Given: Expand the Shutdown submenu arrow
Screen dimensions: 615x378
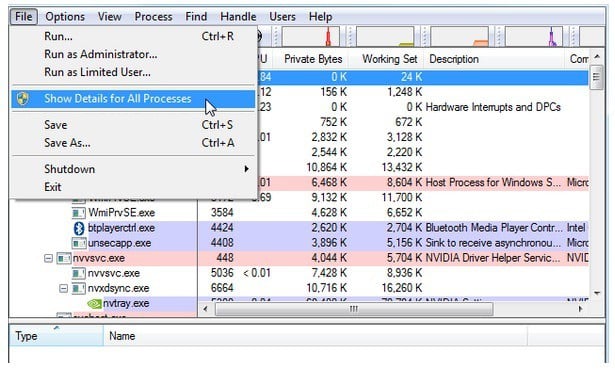Looking at the screenshot, I should coord(246,169).
